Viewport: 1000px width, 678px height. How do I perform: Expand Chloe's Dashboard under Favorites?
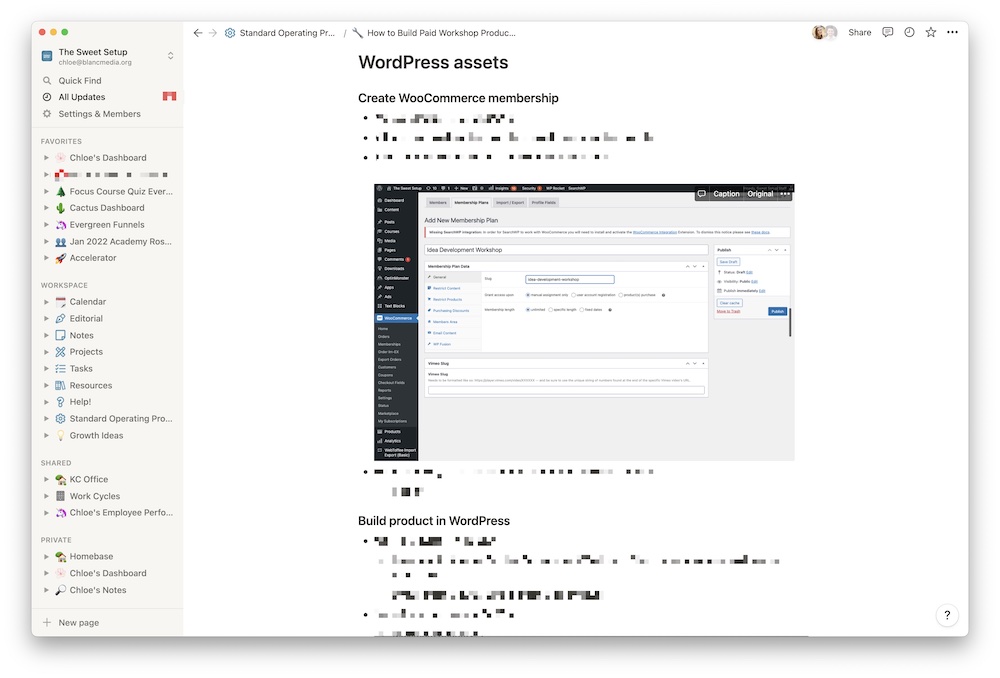pos(46,158)
